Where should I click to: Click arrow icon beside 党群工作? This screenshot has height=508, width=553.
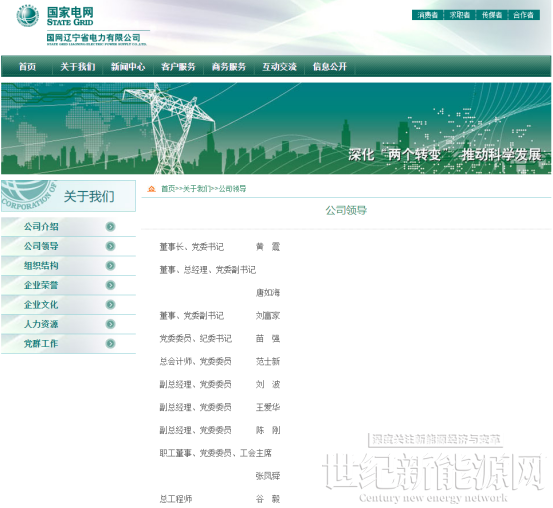[110, 343]
